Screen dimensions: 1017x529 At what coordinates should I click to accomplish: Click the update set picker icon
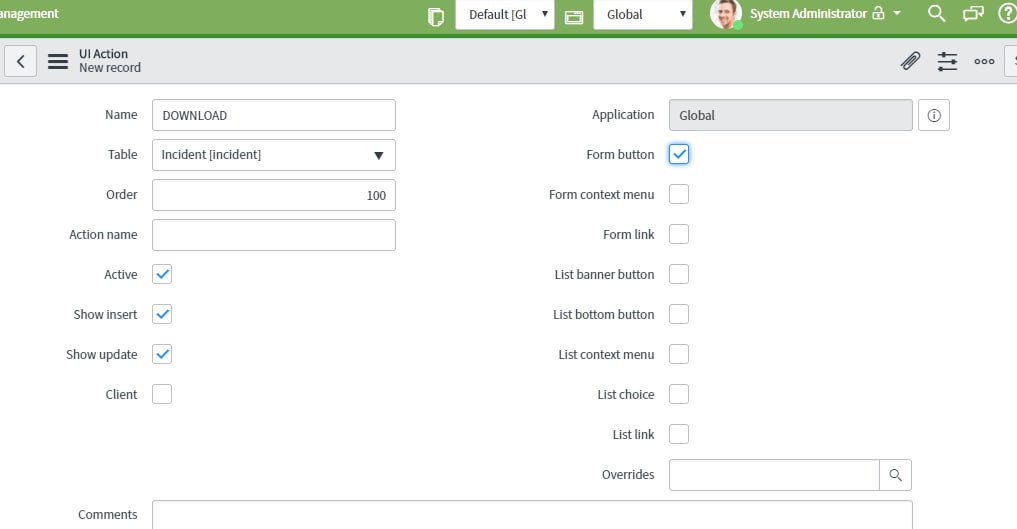point(436,16)
